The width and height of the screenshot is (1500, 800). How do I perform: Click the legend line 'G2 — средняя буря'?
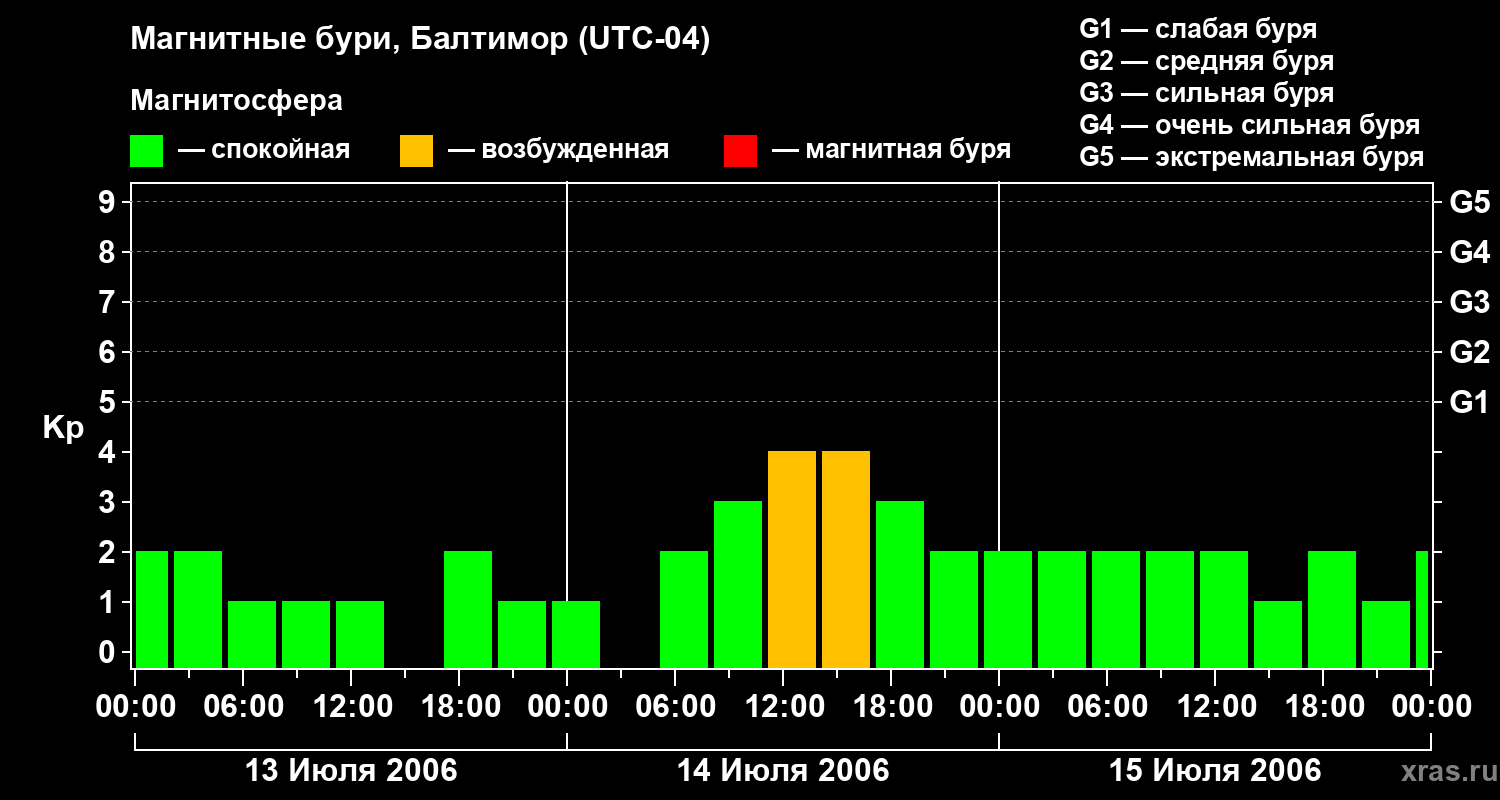pos(1207,61)
